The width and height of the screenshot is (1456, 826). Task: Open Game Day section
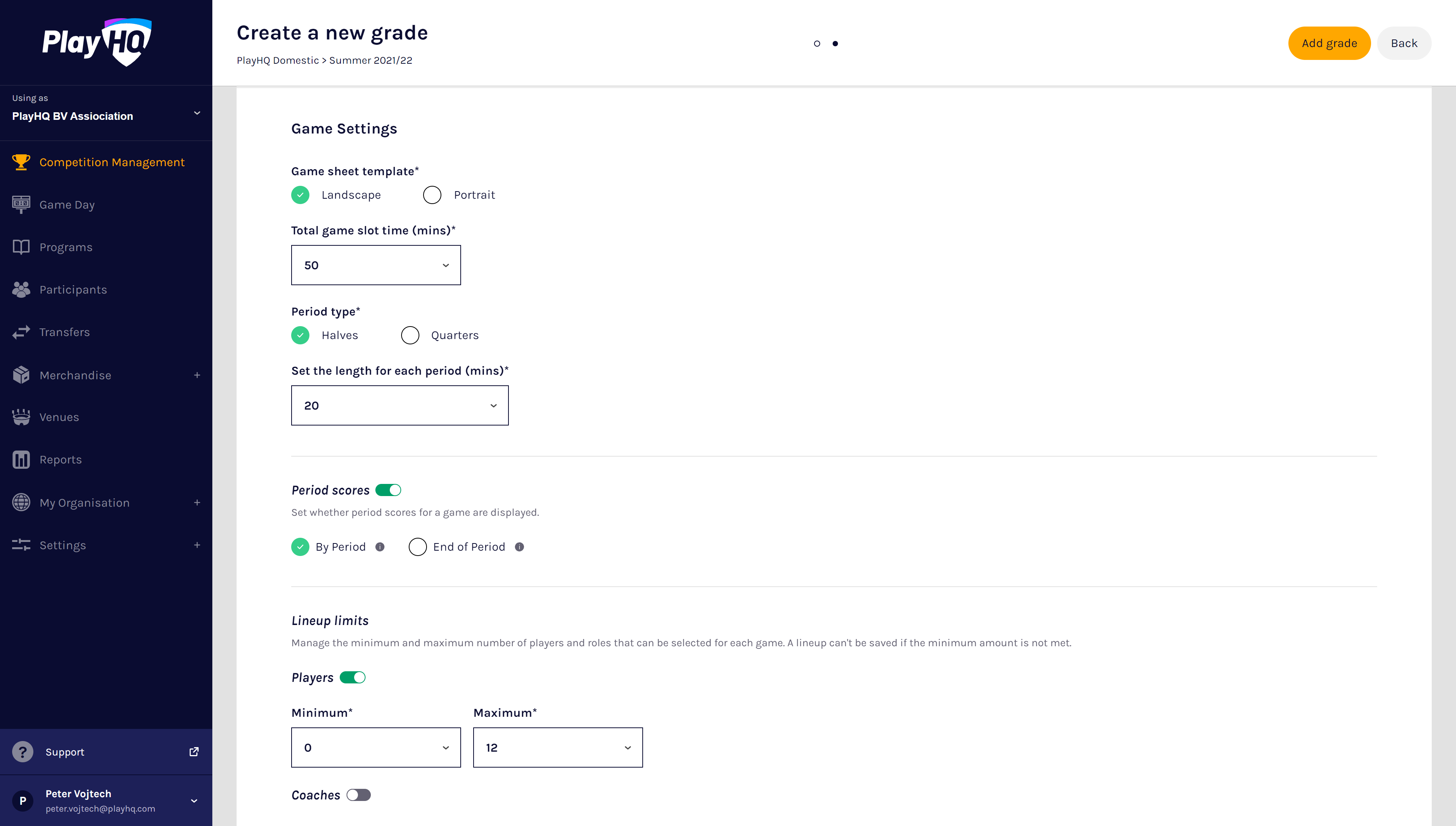(x=67, y=205)
